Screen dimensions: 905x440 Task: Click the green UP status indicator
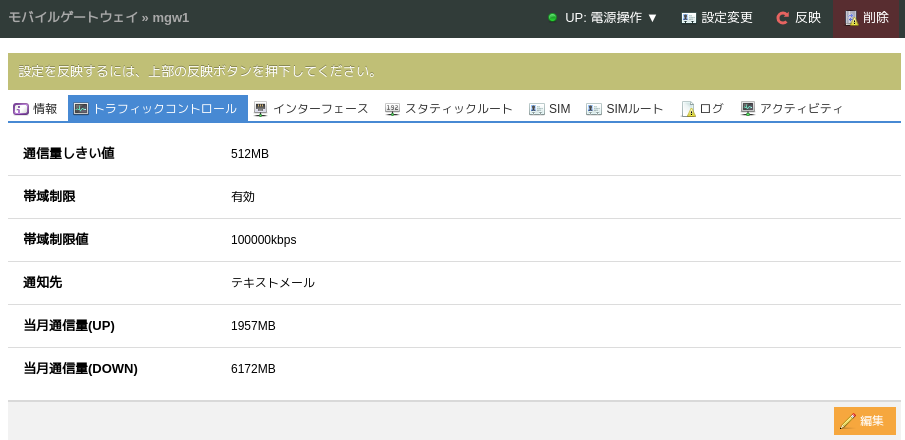click(552, 18)
